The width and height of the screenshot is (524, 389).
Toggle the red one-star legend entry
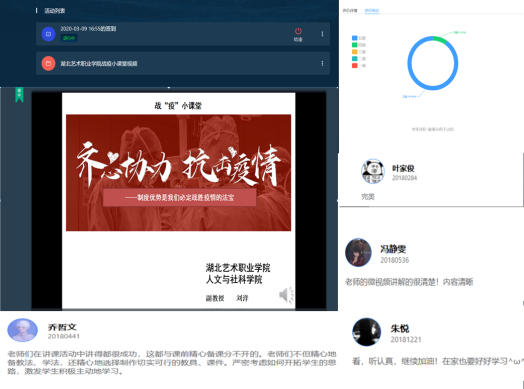359,66
